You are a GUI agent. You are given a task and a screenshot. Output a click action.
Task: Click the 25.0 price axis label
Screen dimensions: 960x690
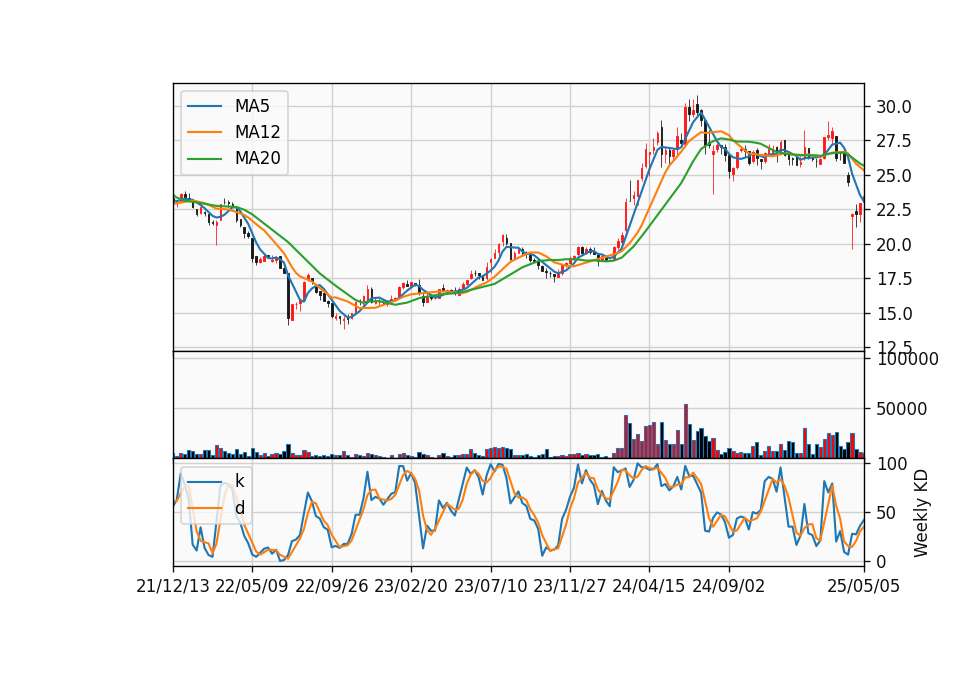(894, 176)
